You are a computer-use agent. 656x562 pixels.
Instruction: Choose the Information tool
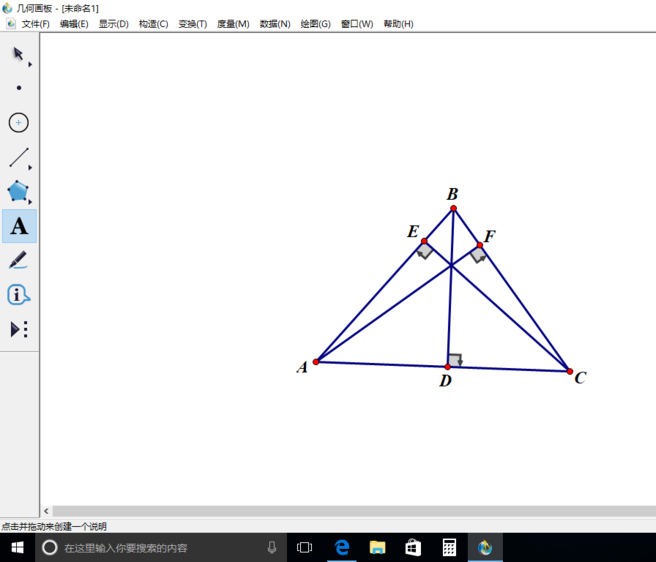click(x=18, y=295)
